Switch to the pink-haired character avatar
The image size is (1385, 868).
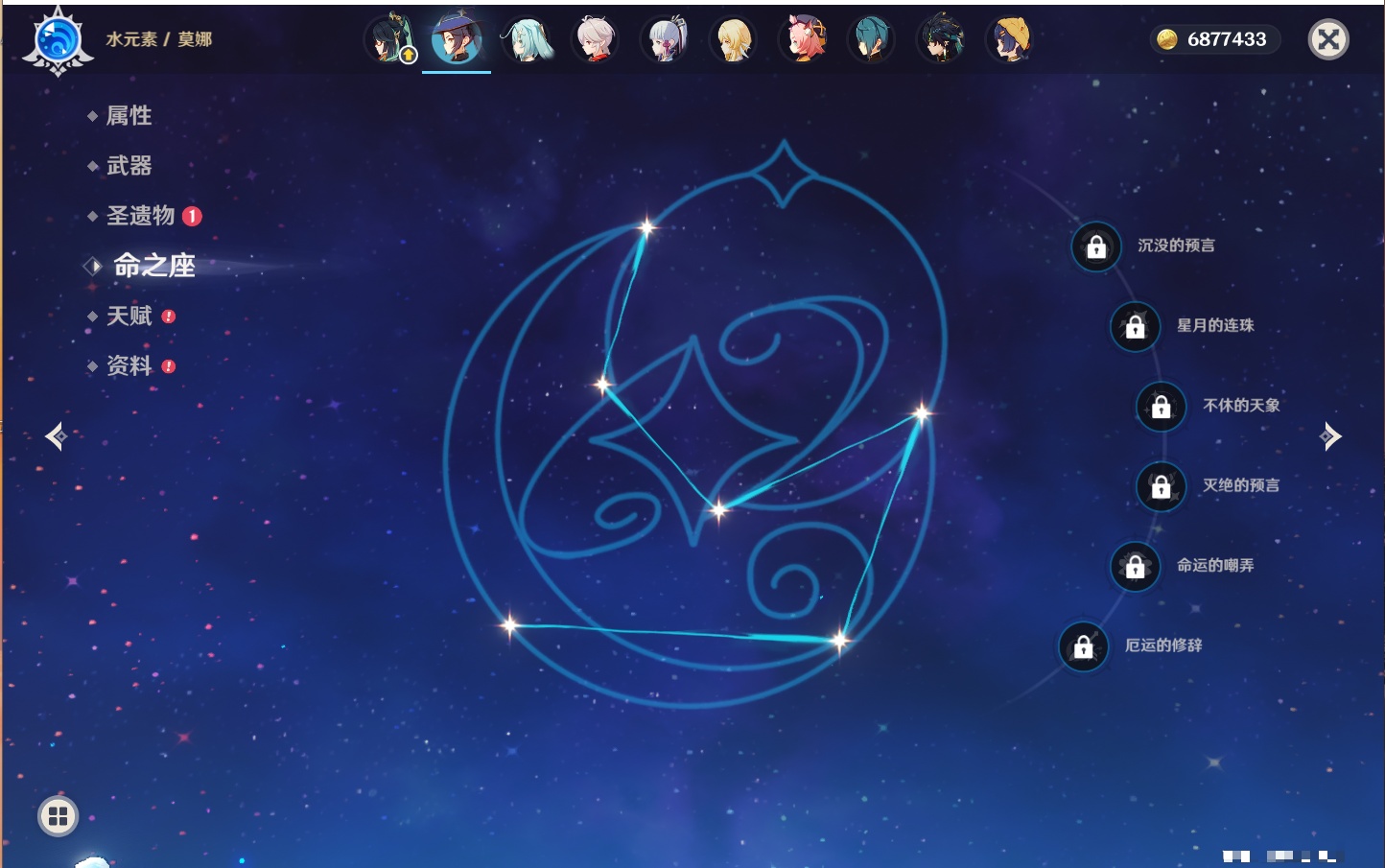point(803,39)
